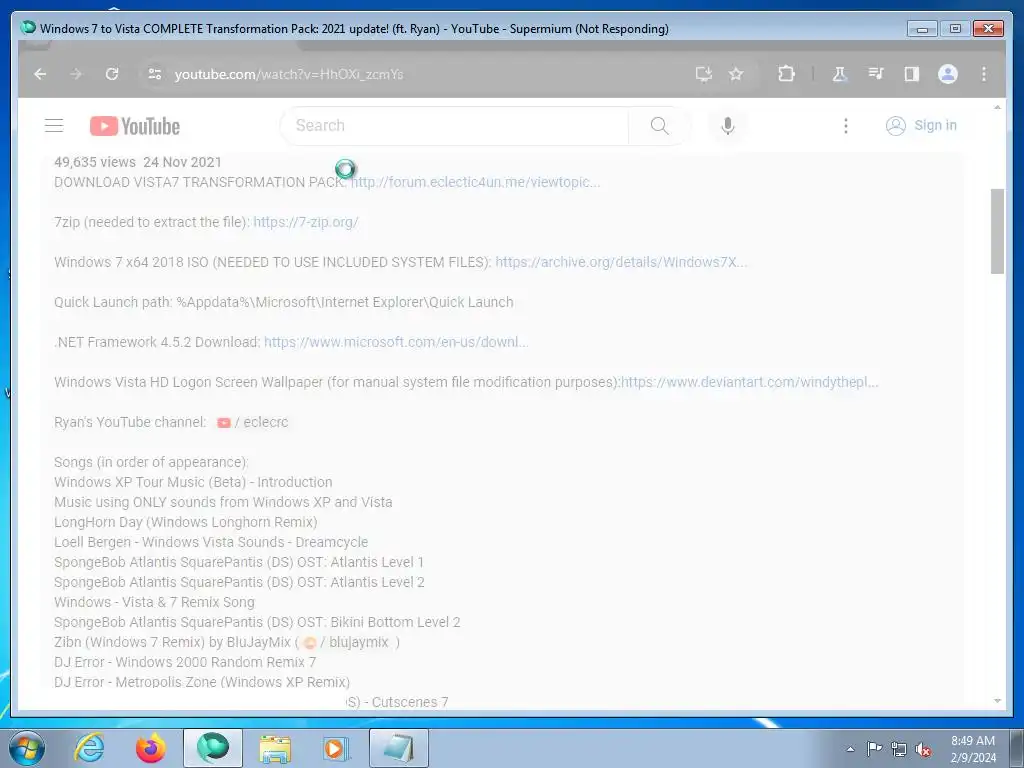The width and height of the screenshot is (1024, 768).
Task: Open the deviantart.com windythepl link
Action: (750, 382)
